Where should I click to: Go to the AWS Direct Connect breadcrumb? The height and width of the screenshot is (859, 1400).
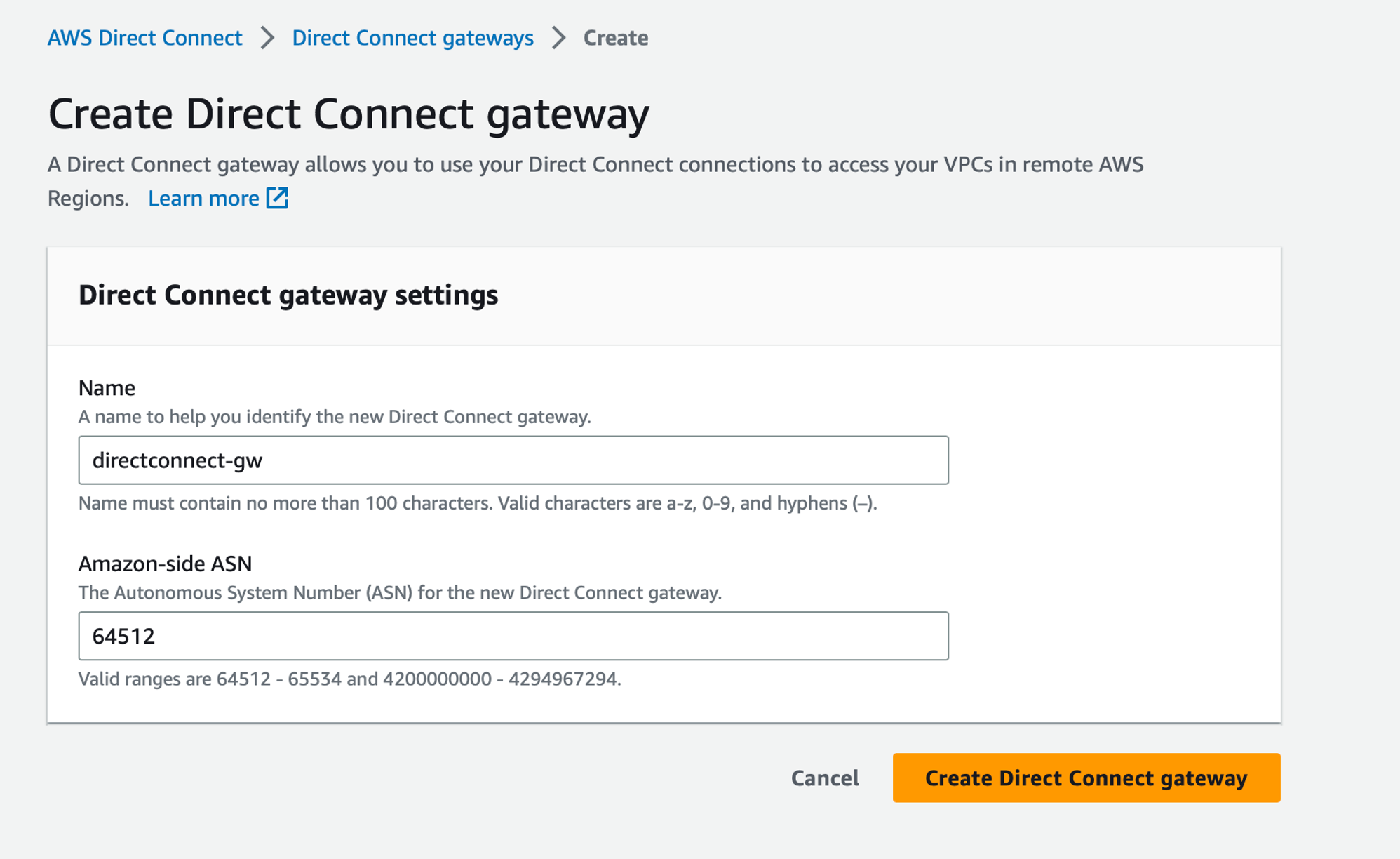144,38
